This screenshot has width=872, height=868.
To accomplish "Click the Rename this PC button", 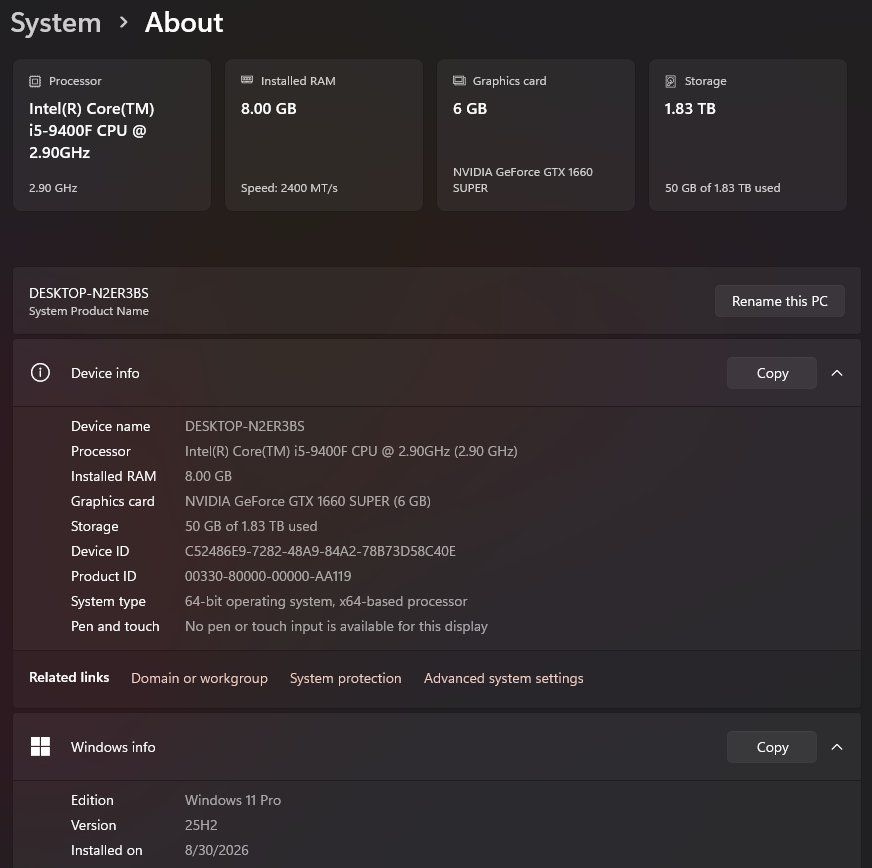I will click(779, 301).
